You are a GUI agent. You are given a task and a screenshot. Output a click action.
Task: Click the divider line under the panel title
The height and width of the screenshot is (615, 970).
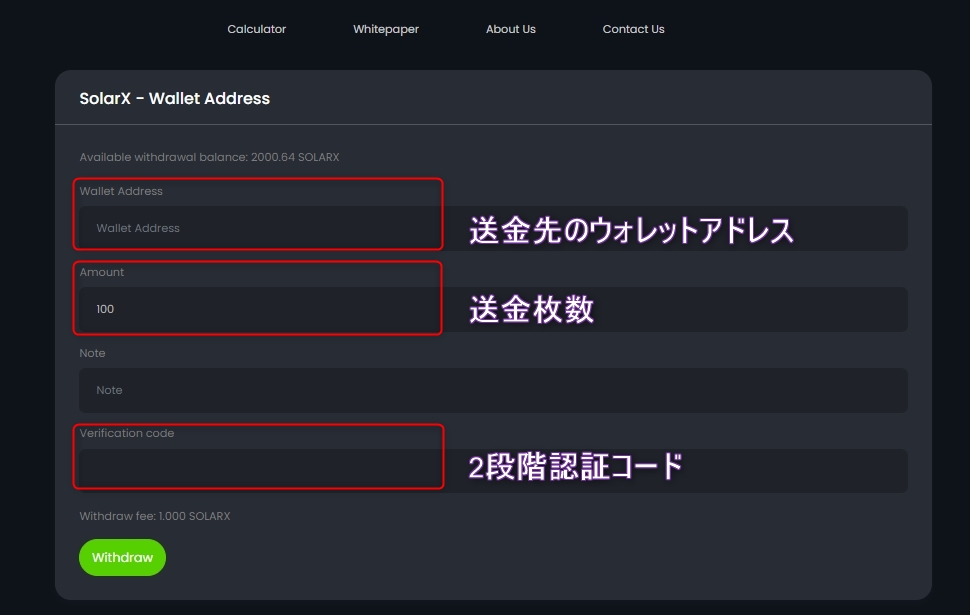(492, 125)
